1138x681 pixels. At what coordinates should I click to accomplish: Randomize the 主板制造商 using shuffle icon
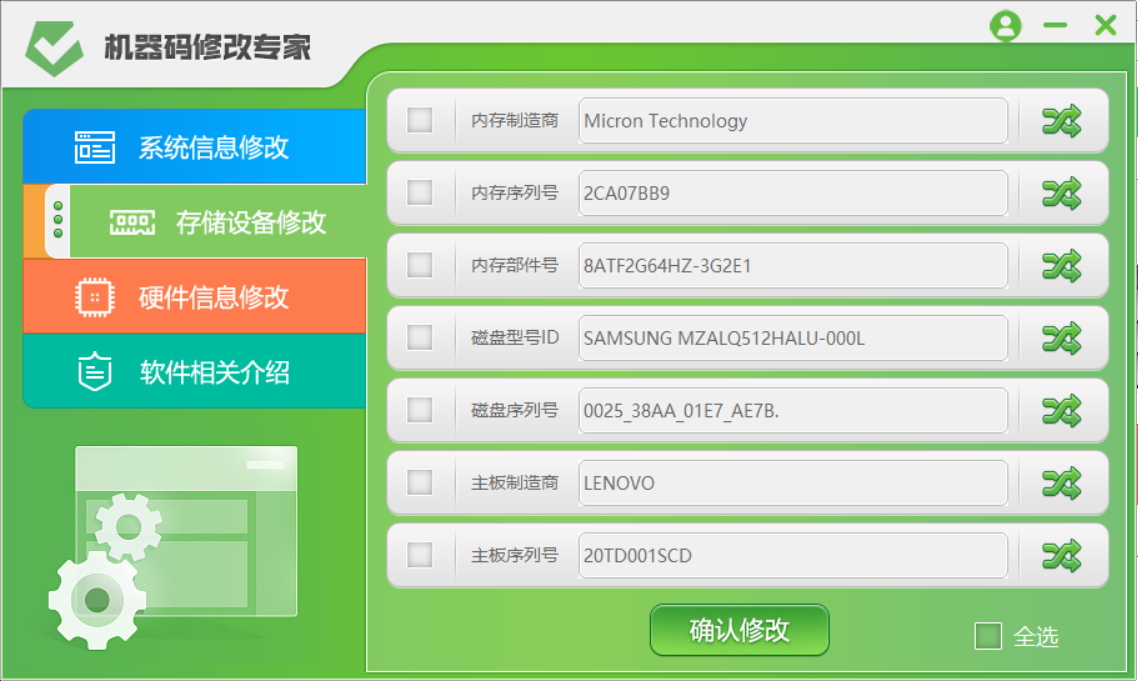click(x=1063, y=483)
